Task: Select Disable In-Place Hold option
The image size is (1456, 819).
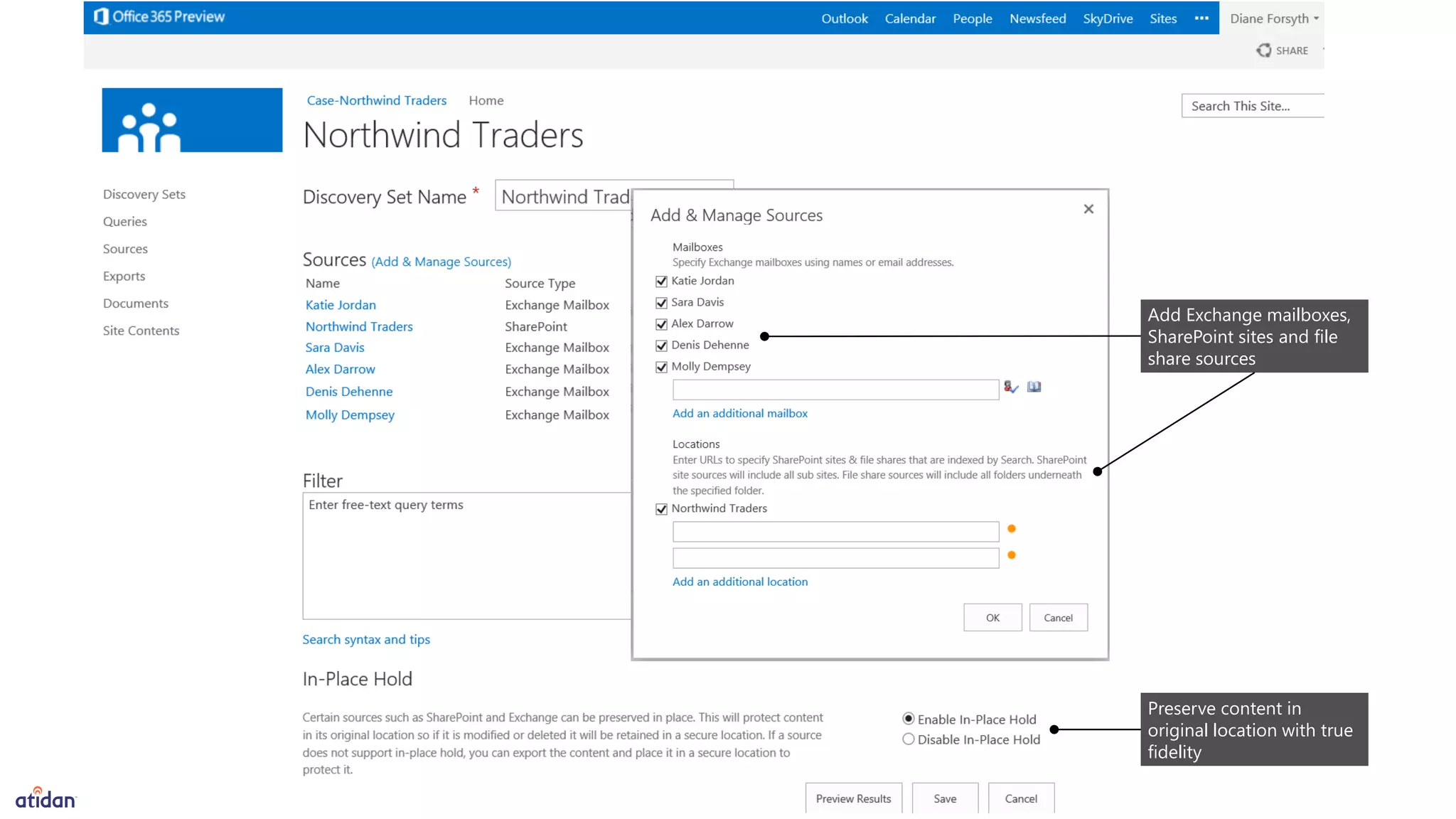Action: pos(908,739)
